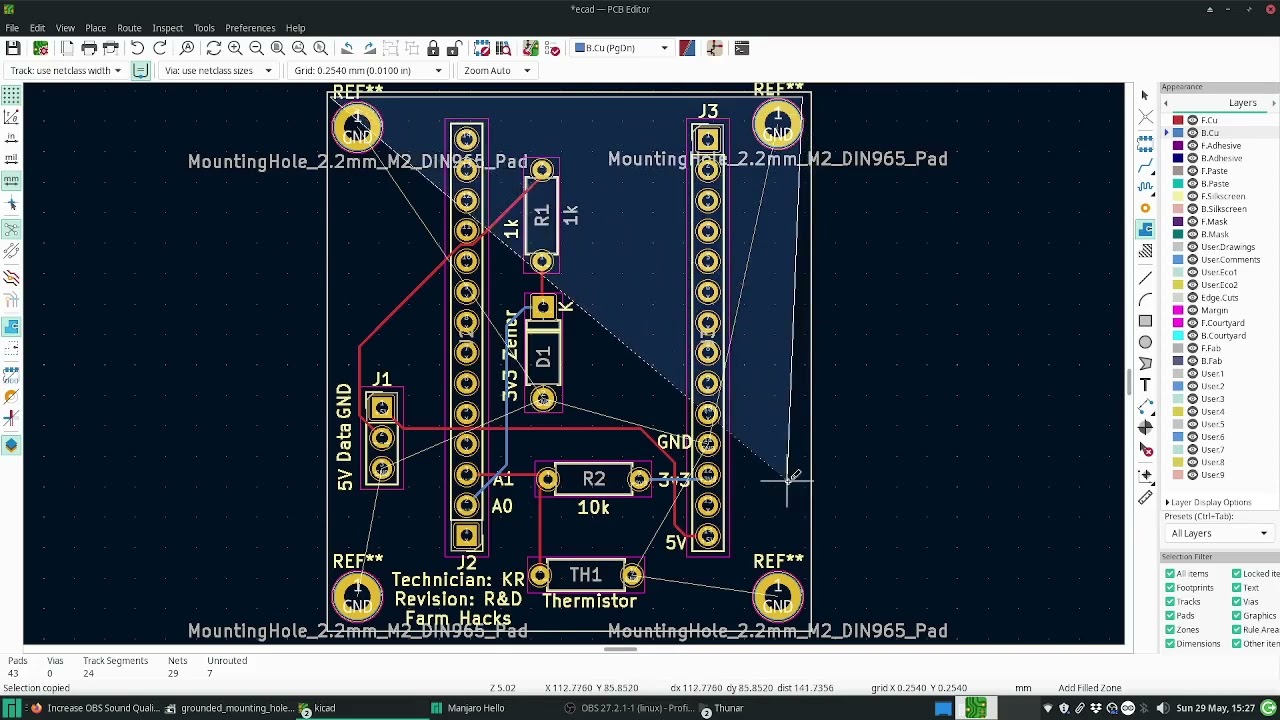Select the Draw Rectangle tool
This screenshot has width=1280, height=720.
point(1145,321)
